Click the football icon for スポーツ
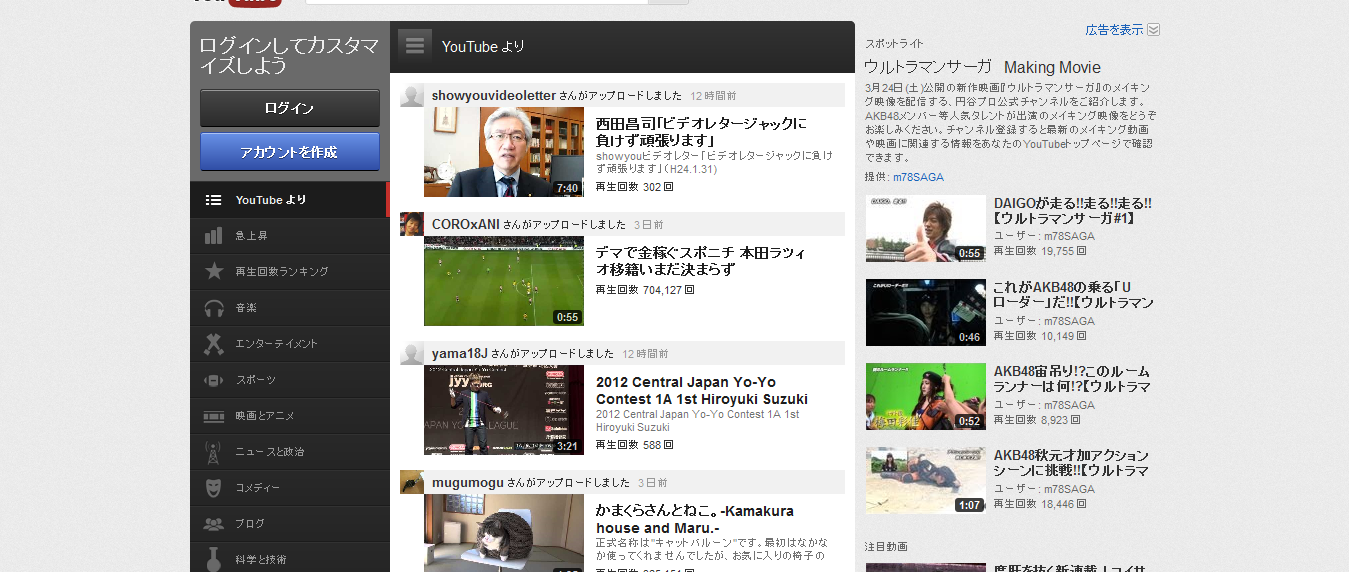 pos(213,380)
